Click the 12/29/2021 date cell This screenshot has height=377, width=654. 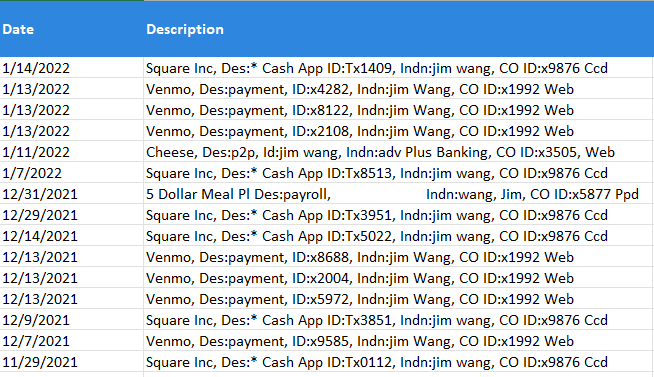pos(71,214)
